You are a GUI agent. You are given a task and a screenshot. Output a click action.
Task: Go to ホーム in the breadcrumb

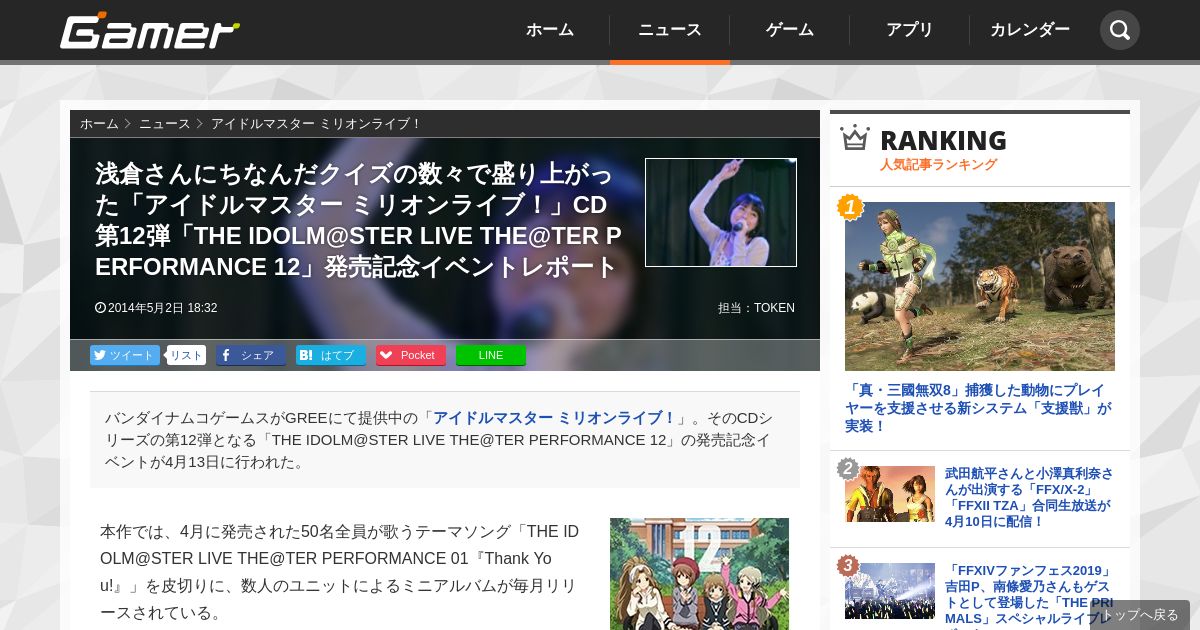[x=99, y=124]
